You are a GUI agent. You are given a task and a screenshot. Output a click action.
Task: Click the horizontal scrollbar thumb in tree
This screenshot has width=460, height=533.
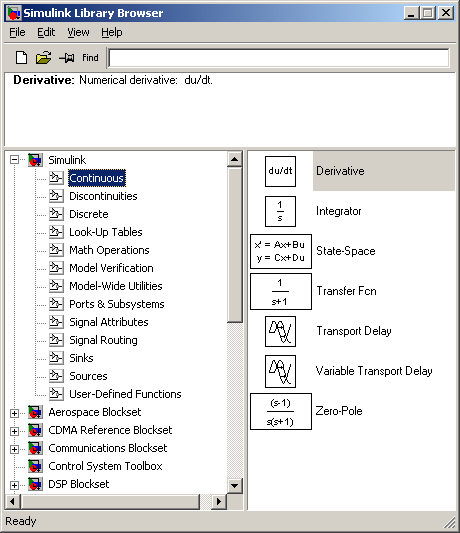[110, 501]
